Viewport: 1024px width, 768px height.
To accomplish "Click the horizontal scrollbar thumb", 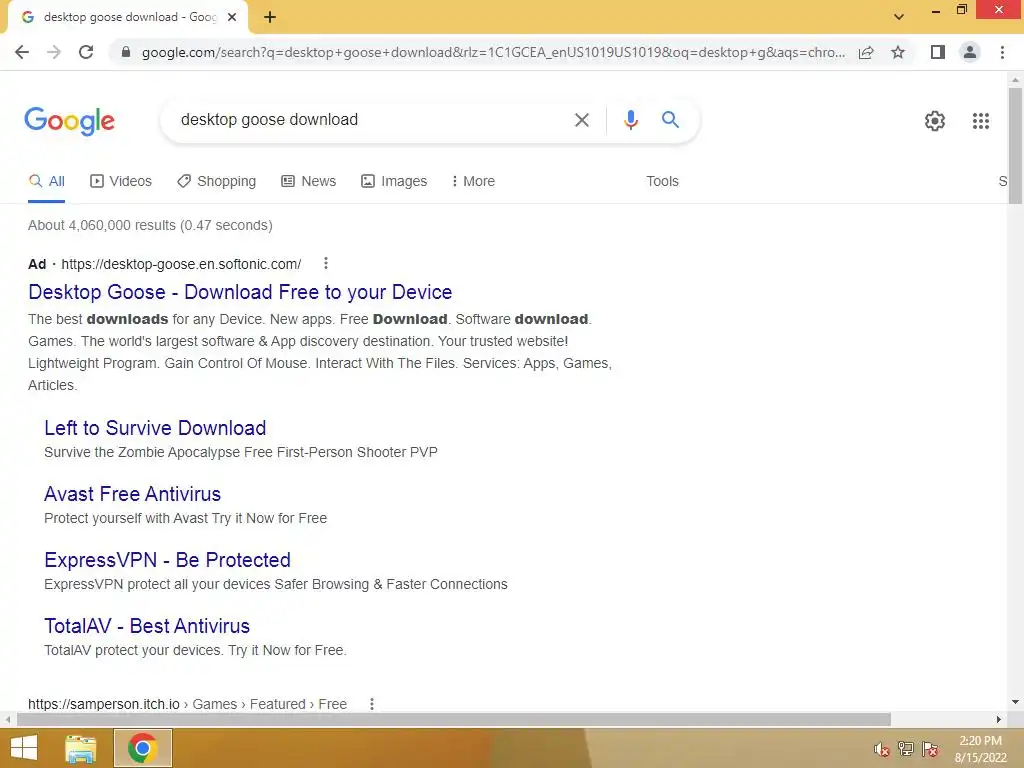I will pyautogui.click(x=454, y=719).
